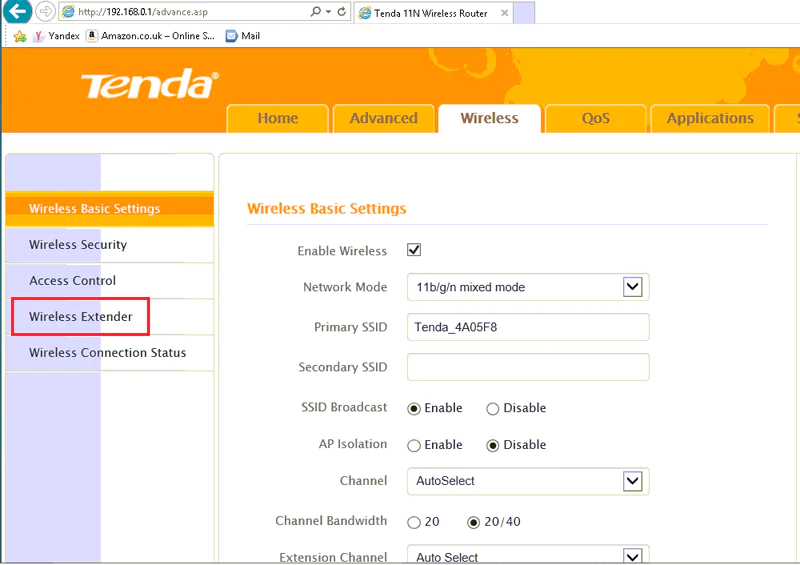Click the Secondary SSID input field
Screen dimensions: 800x565
[528, 367]
